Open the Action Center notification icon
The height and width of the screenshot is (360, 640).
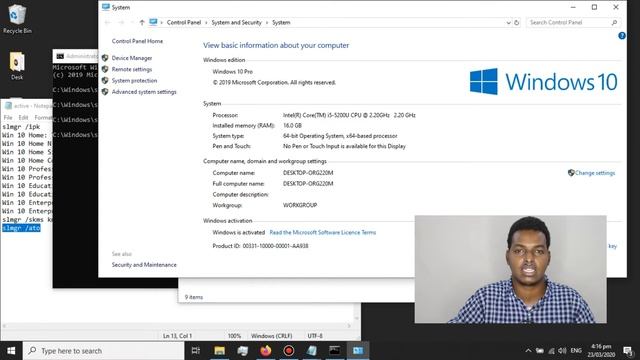coord(628,351)
